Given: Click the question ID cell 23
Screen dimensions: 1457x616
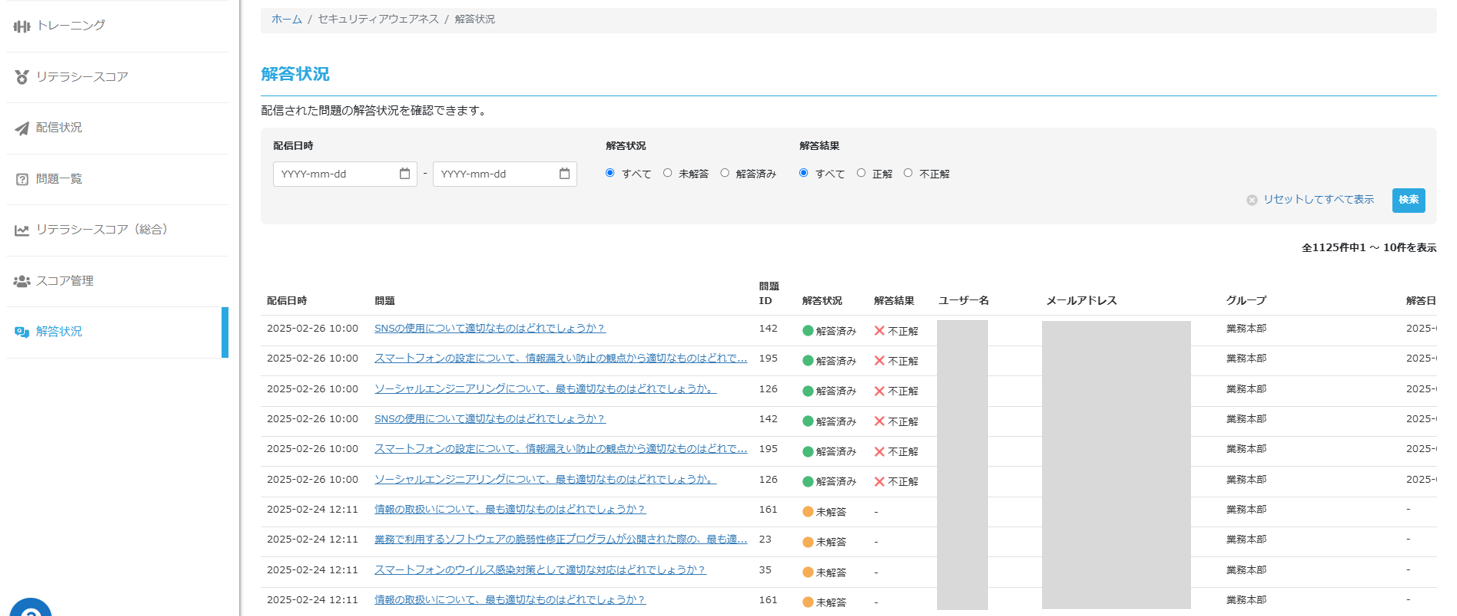Looking at the screenshot, I should tap(765, 540).
